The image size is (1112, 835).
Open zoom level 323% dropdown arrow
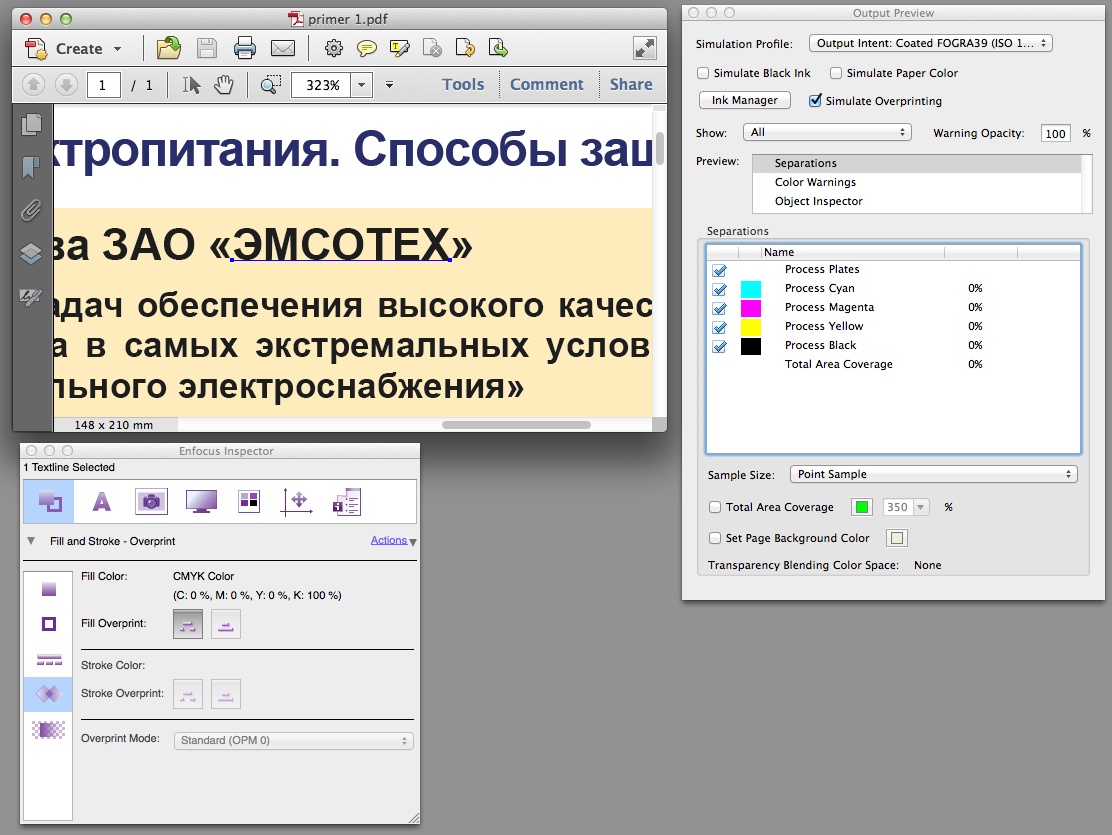point(361,85)
